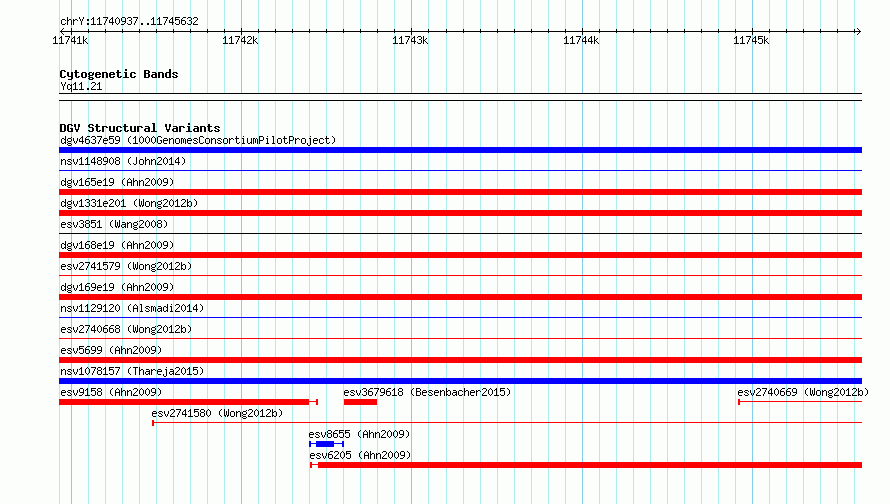Image resolution: width=890 pixels, height=504 pixels.
Task: Click the 11742k ruler tick label
Action: [240, 40]
